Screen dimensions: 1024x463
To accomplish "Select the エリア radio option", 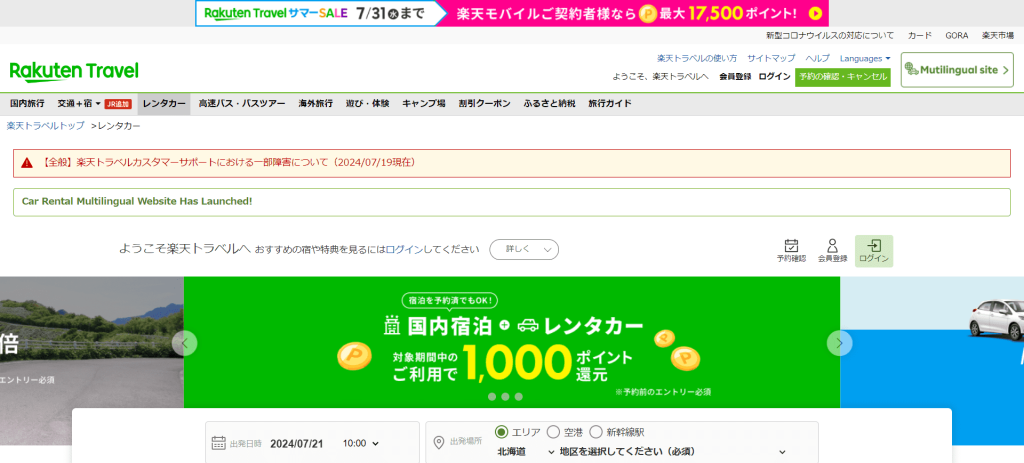I will click(x=501, y=432).
